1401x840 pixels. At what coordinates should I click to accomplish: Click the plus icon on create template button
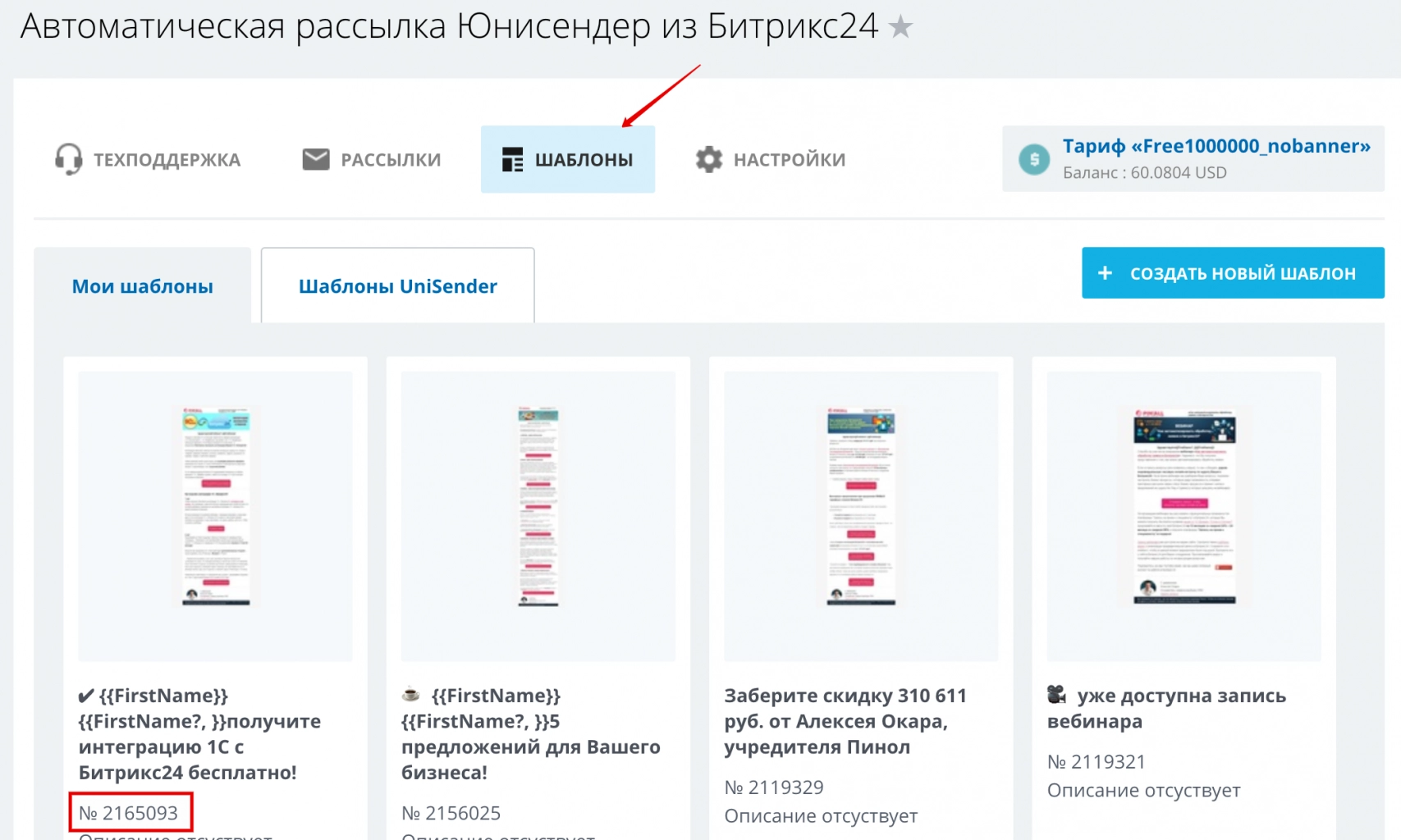click(x=1106, y=272)
